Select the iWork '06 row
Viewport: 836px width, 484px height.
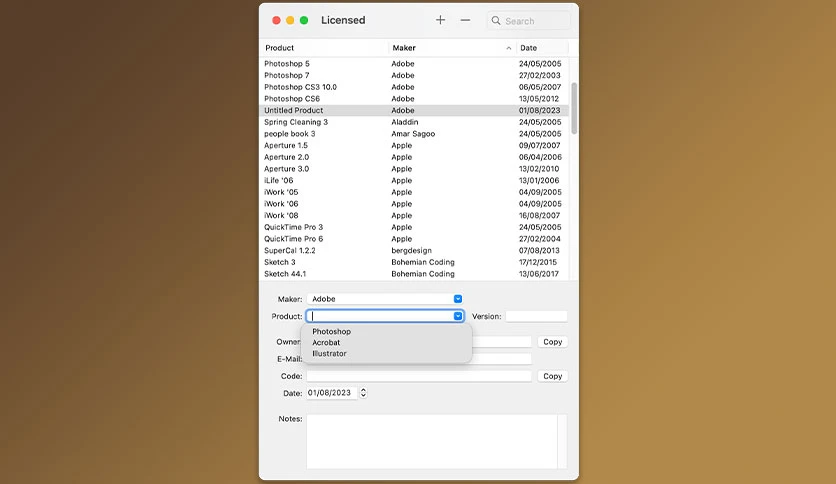pyautogui.click(x=414, y=204)
